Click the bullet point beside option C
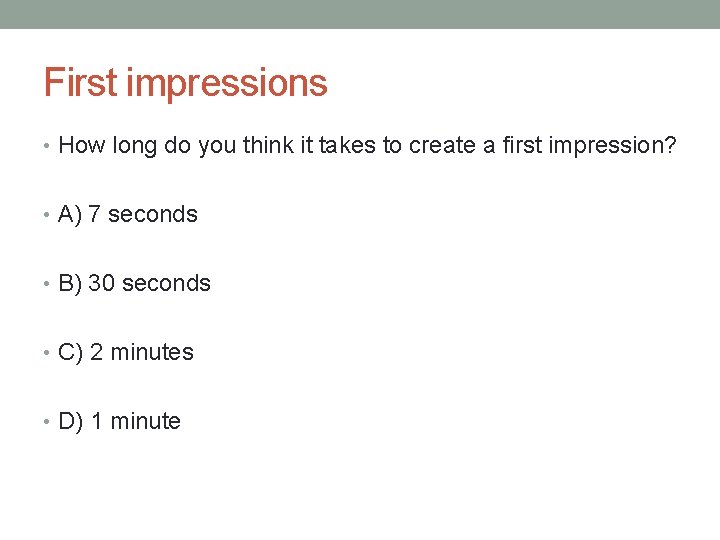Viewport: 720px width, 540px height. [46, 352]
